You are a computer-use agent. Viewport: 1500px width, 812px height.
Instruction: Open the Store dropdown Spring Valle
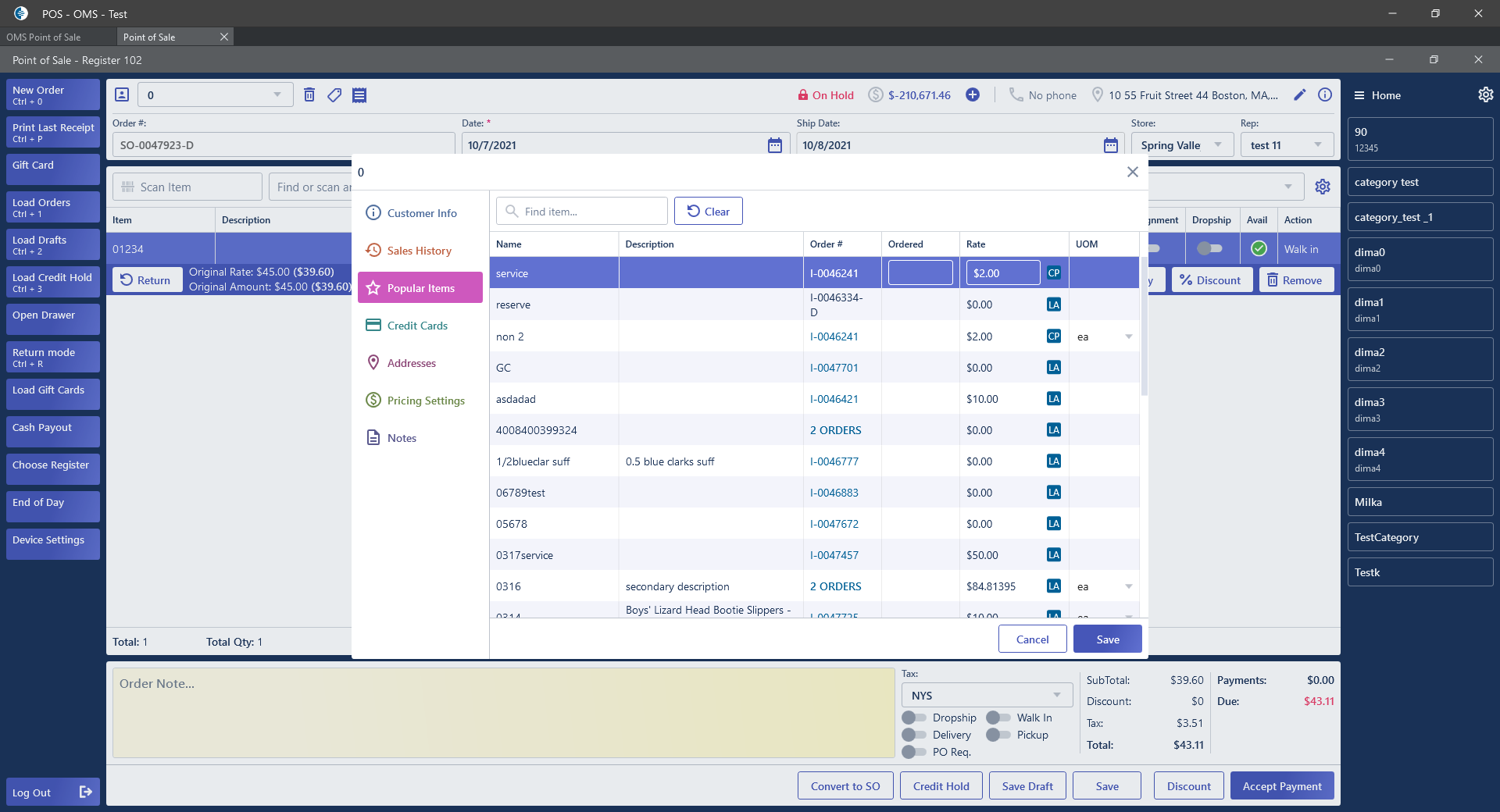pos(1181,145)
